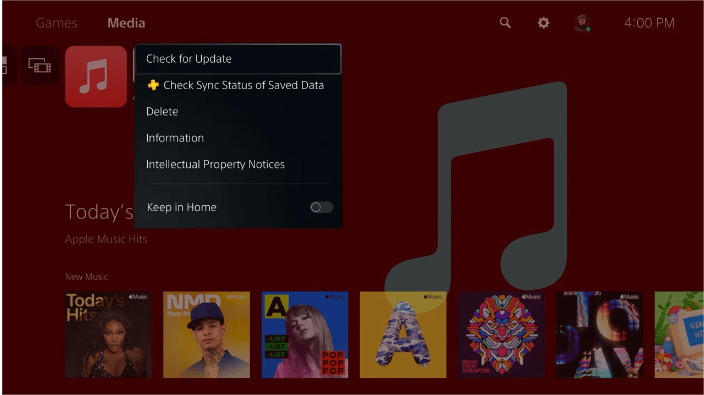Click the PlayStation Plus icon in menu
The height and width of the screenshot is (395, 704).
pyautogui.click(x=153, y=85)
